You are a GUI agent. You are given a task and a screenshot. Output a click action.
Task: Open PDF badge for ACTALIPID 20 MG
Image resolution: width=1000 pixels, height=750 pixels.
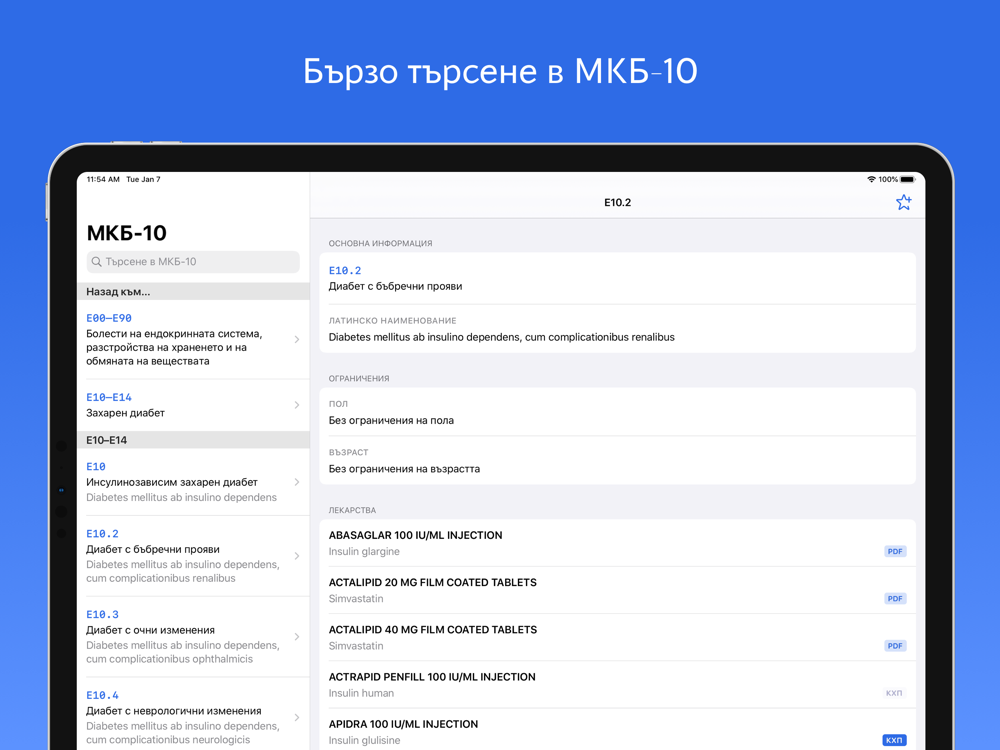coord(895,599)
